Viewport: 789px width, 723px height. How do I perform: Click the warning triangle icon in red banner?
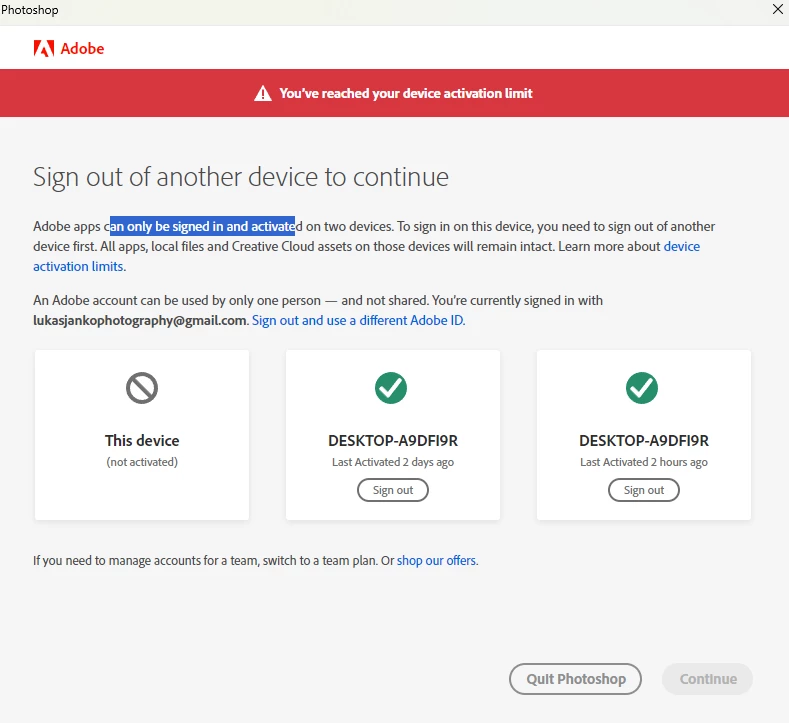coord(263,94)
